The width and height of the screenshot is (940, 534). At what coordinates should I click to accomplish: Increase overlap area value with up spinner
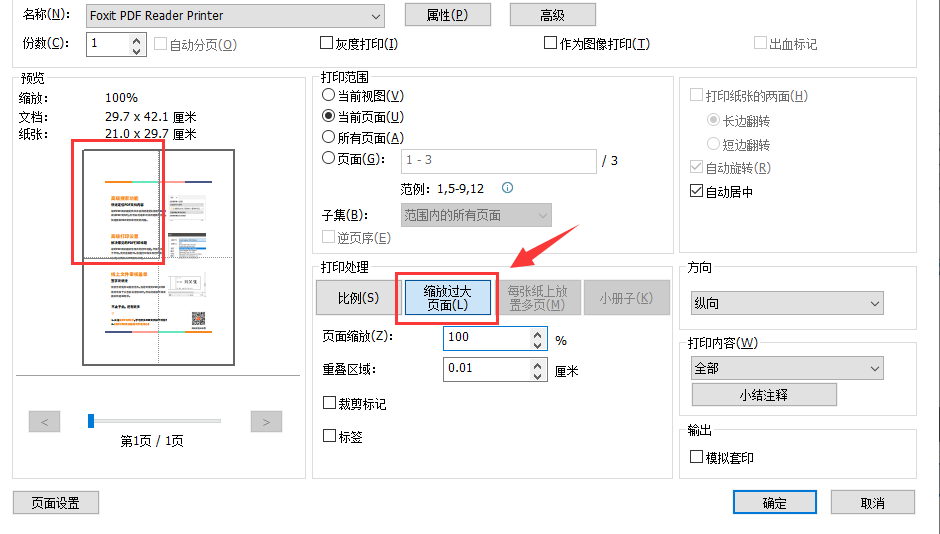(537, 363)
